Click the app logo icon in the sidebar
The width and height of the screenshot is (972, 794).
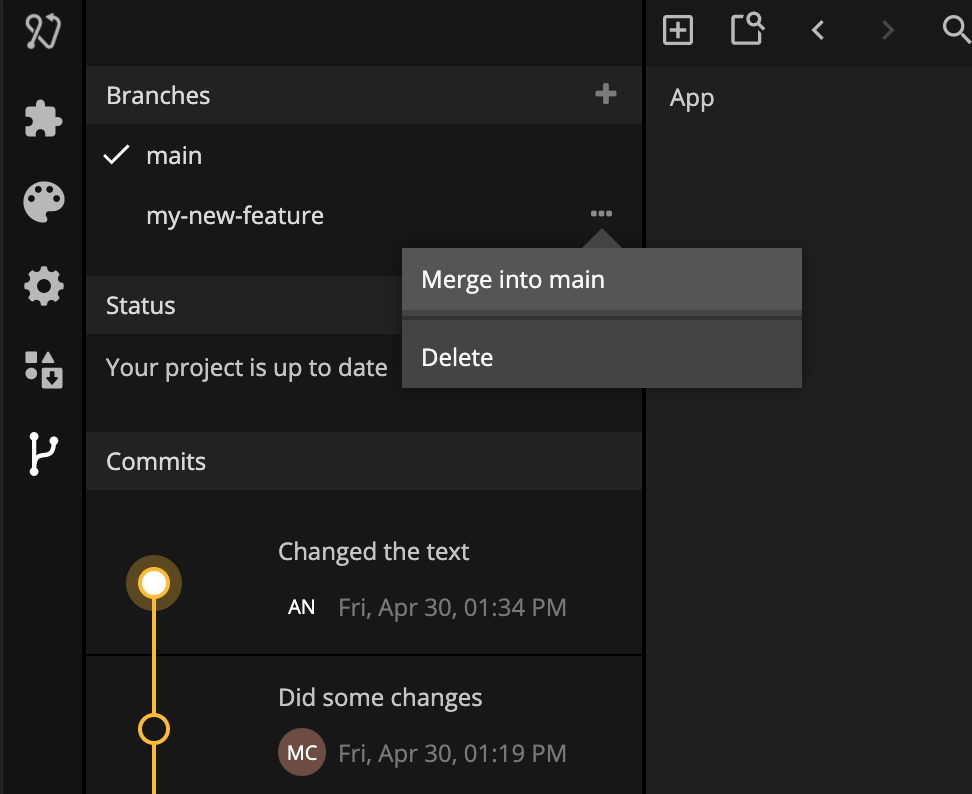coord(43,31)
